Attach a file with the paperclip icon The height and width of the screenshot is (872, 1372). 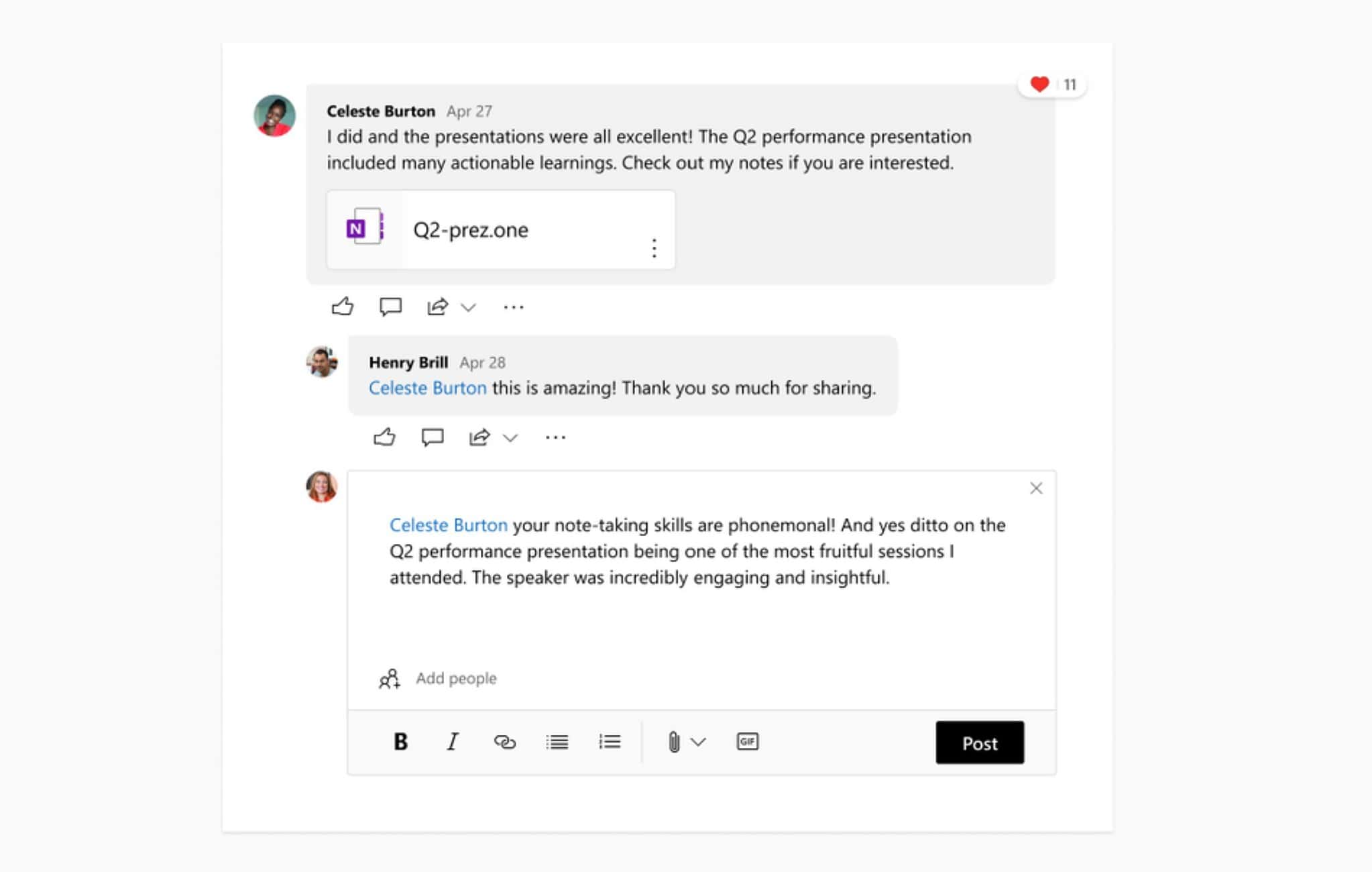[x=673, y=742]
